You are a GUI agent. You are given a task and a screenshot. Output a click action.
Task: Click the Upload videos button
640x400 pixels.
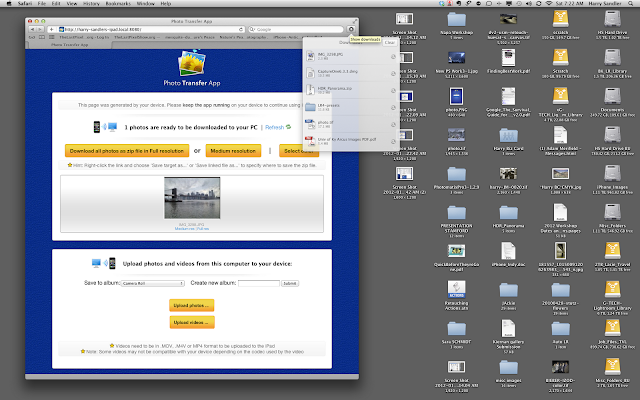coord(191,322)
